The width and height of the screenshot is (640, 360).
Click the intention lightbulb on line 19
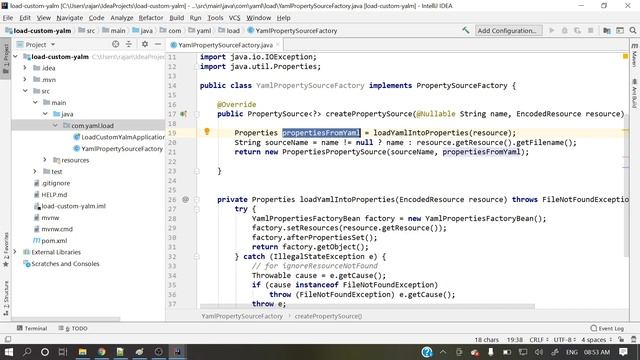(x=207, y=131)
